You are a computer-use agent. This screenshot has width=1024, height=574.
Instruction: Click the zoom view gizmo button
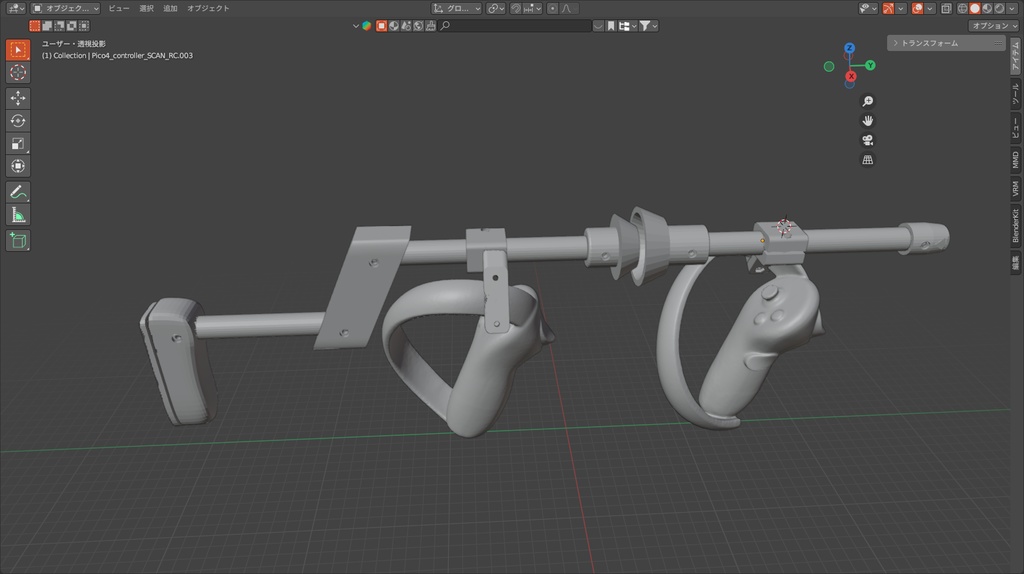(x=867, y=101)
